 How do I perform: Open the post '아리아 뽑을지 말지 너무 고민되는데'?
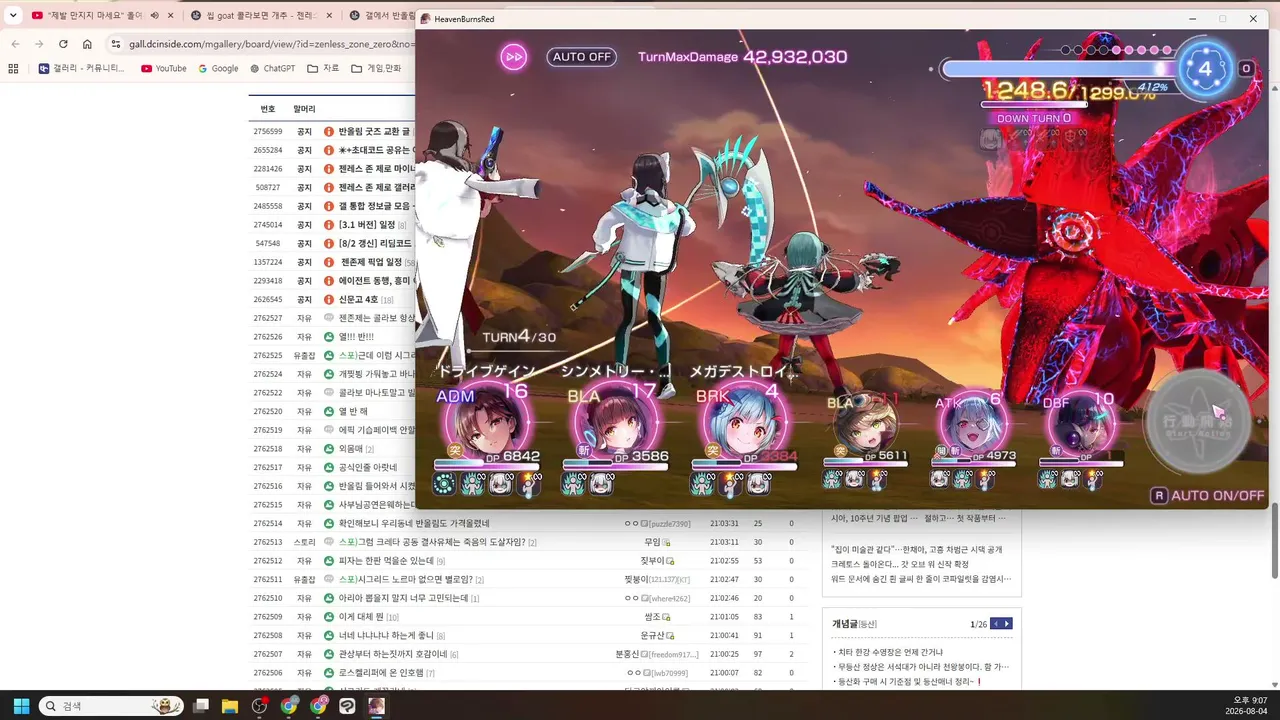click(x=403, y=598)
